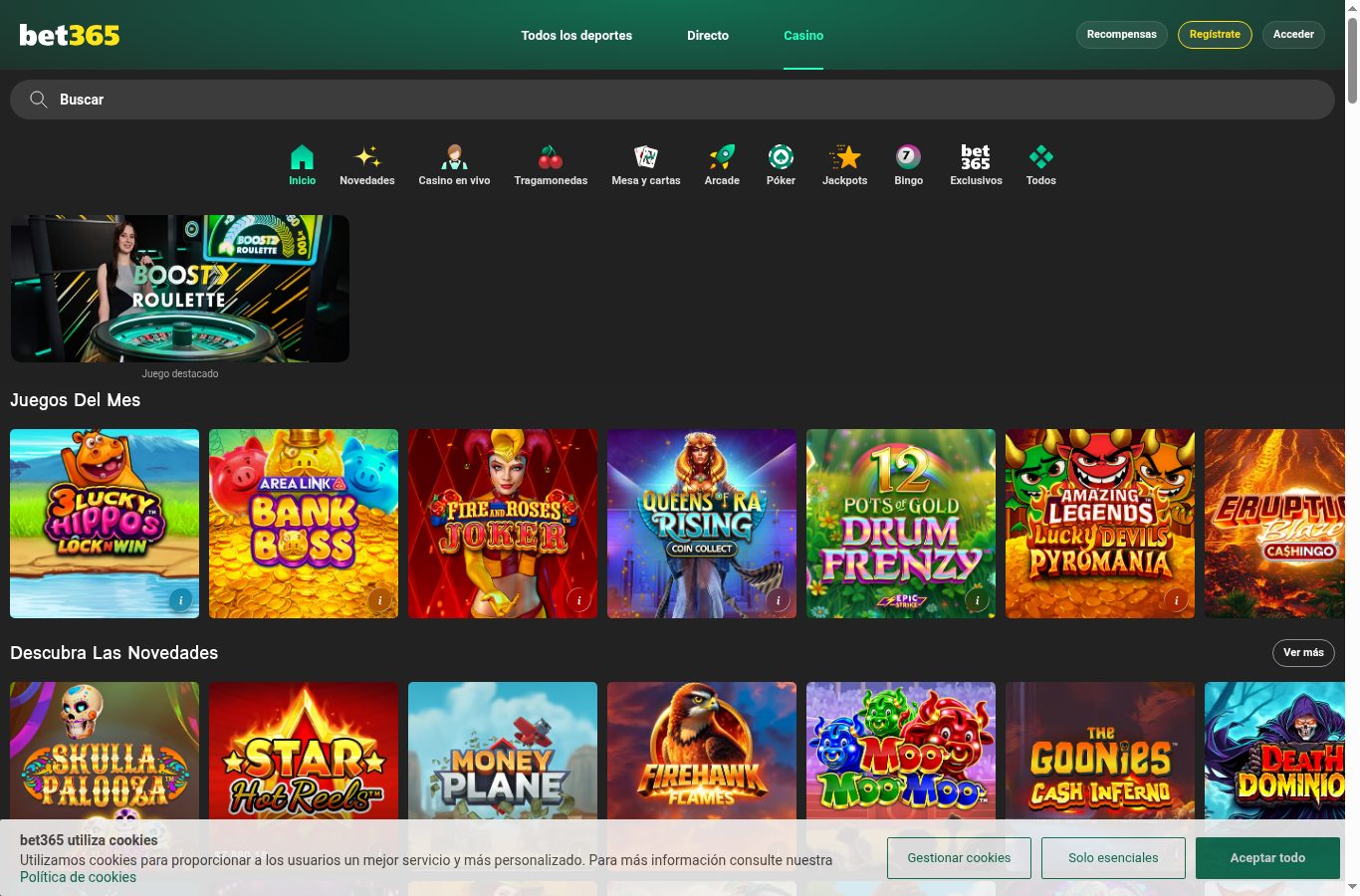Image resolution: width=1360 pixels, height=896 pixels.
Task: Click the Buscar search field
Action: [672, 100]
